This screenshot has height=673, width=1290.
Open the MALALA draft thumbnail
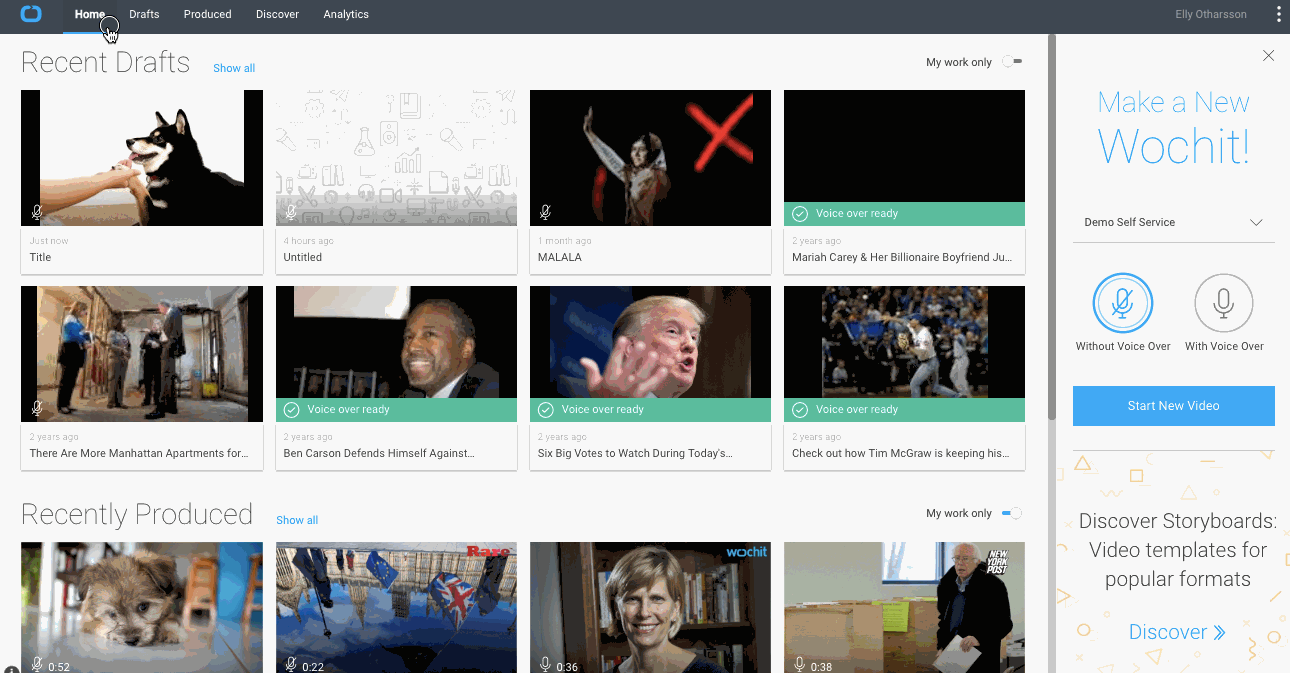pyautogui.click(x=650, y=158)
